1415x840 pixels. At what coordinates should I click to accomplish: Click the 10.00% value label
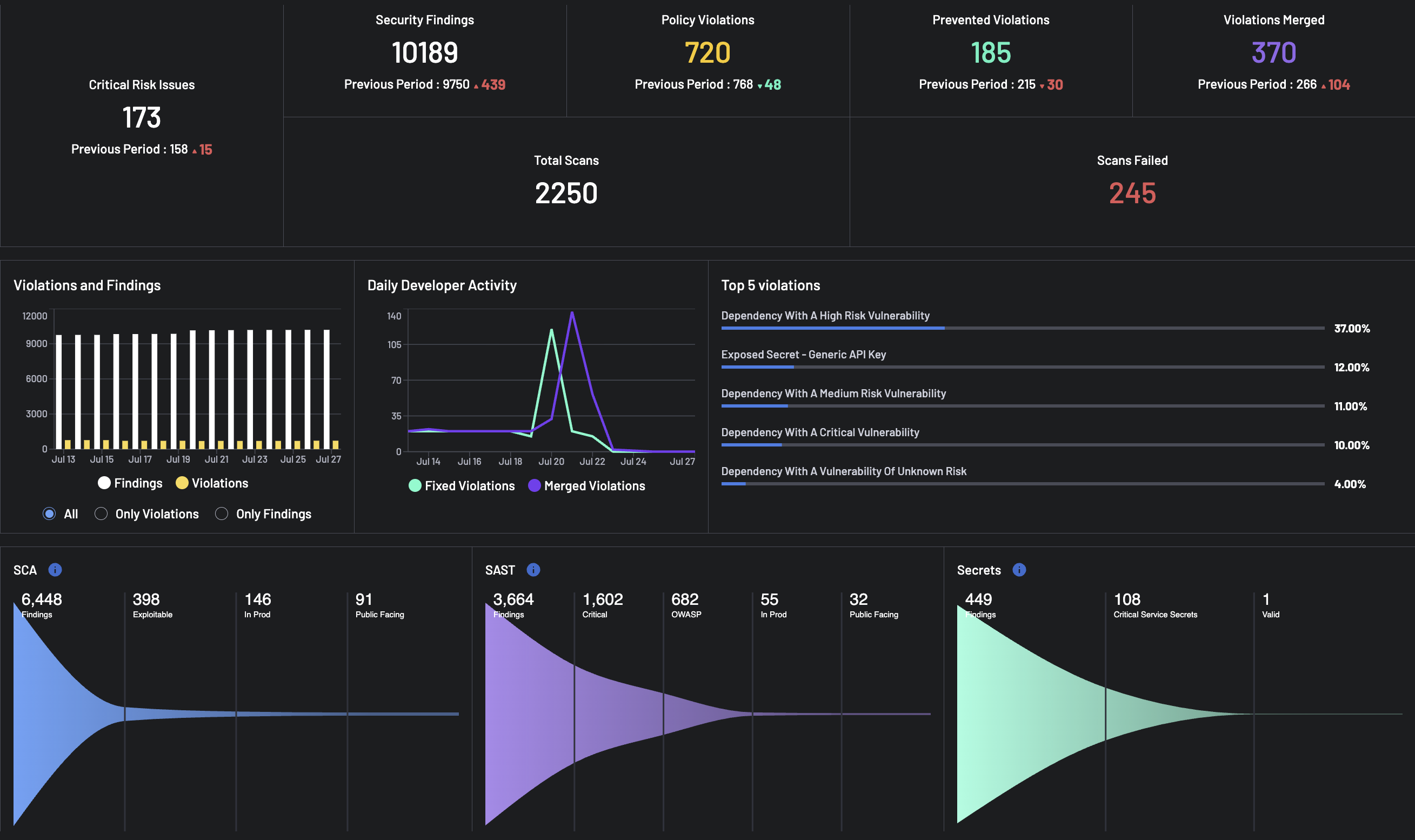tap(1352, 445)
